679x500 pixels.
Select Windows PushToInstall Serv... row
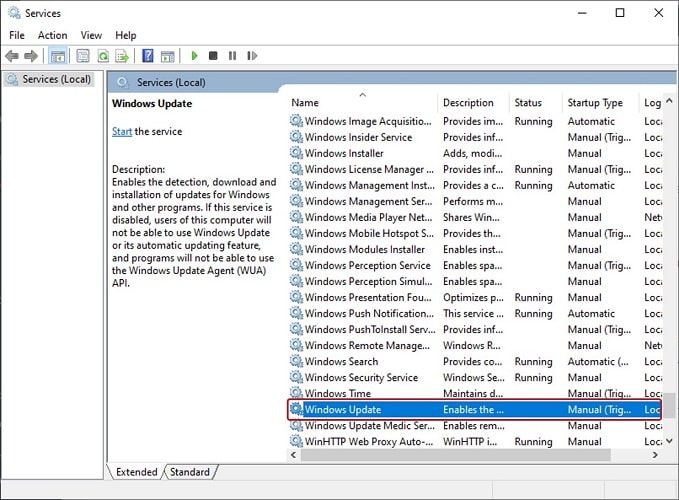(x=475, y=329)
